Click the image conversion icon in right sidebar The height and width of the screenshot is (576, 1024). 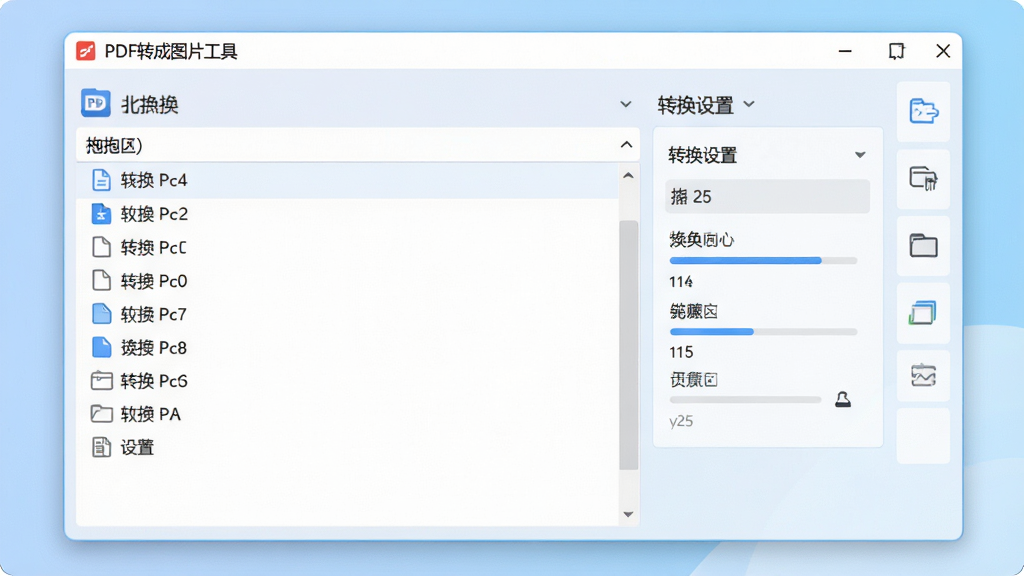click(x=923, y=376)
